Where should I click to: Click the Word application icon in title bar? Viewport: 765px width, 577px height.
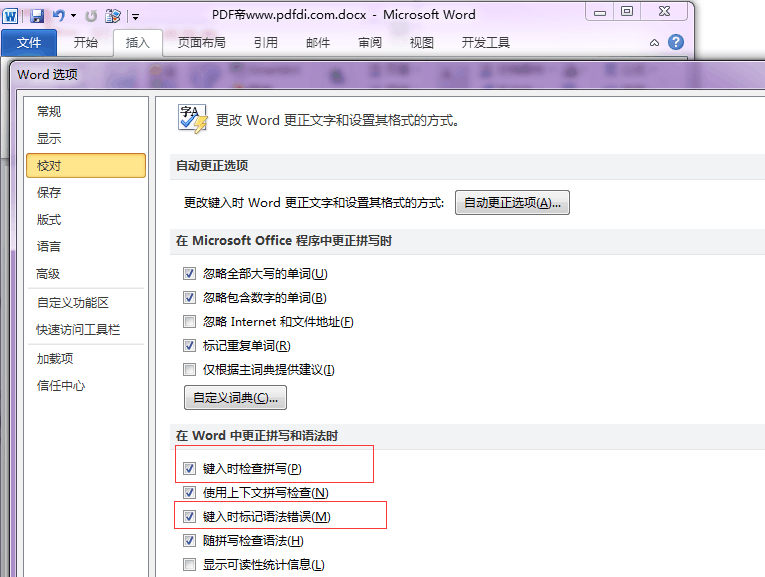pos(10,16)
